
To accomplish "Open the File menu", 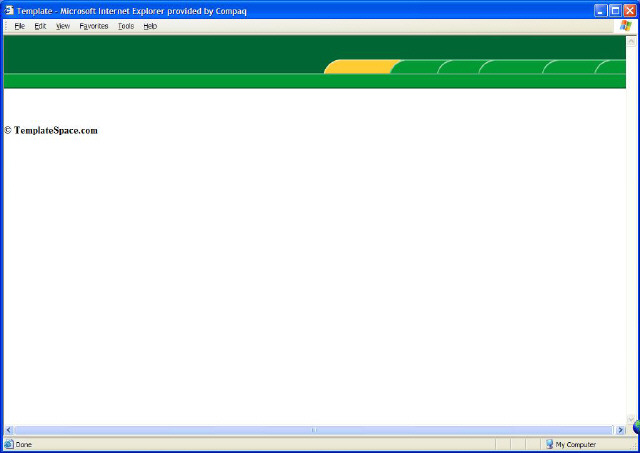I will pyautogui.click(x=19, y=26).
